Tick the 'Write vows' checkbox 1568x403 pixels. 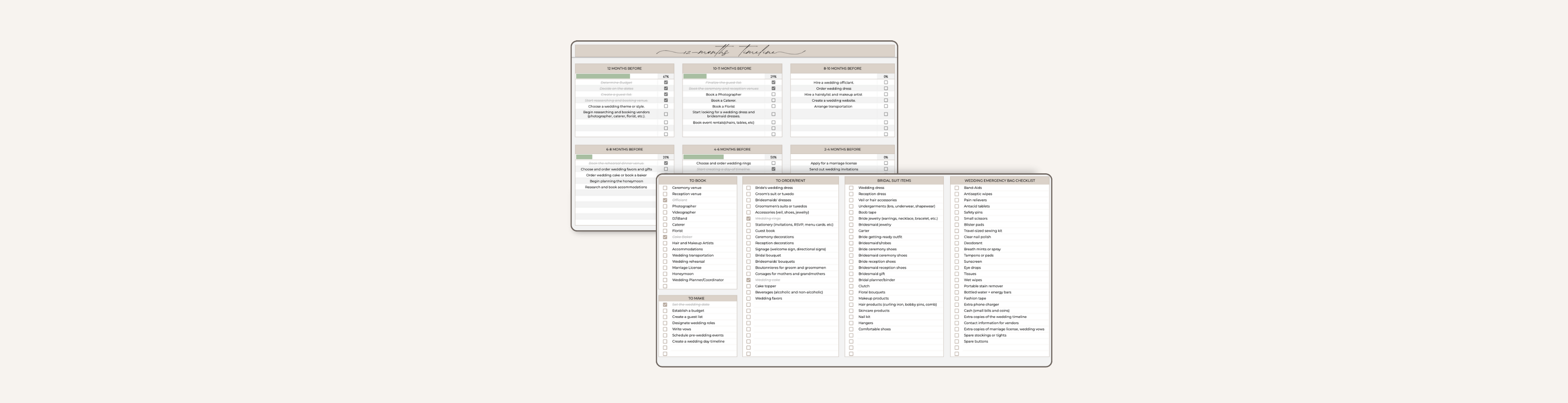click(665, 329)
